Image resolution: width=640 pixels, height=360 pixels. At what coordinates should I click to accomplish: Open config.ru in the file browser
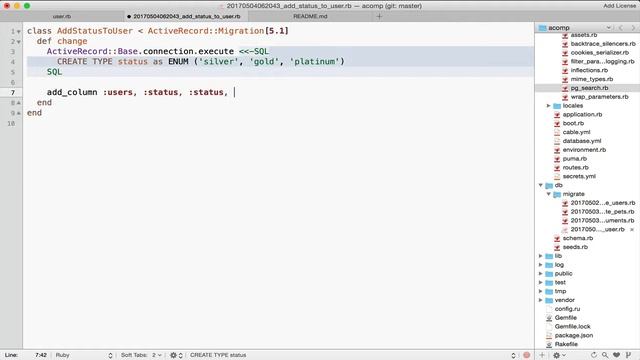pos(567,309)
